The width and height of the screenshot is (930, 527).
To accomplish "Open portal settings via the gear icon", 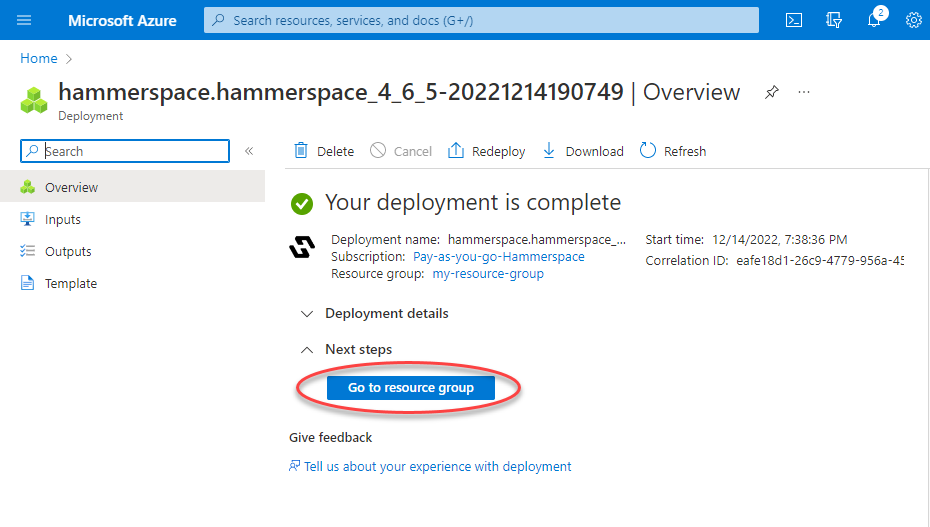I will [x=913, y=20].
